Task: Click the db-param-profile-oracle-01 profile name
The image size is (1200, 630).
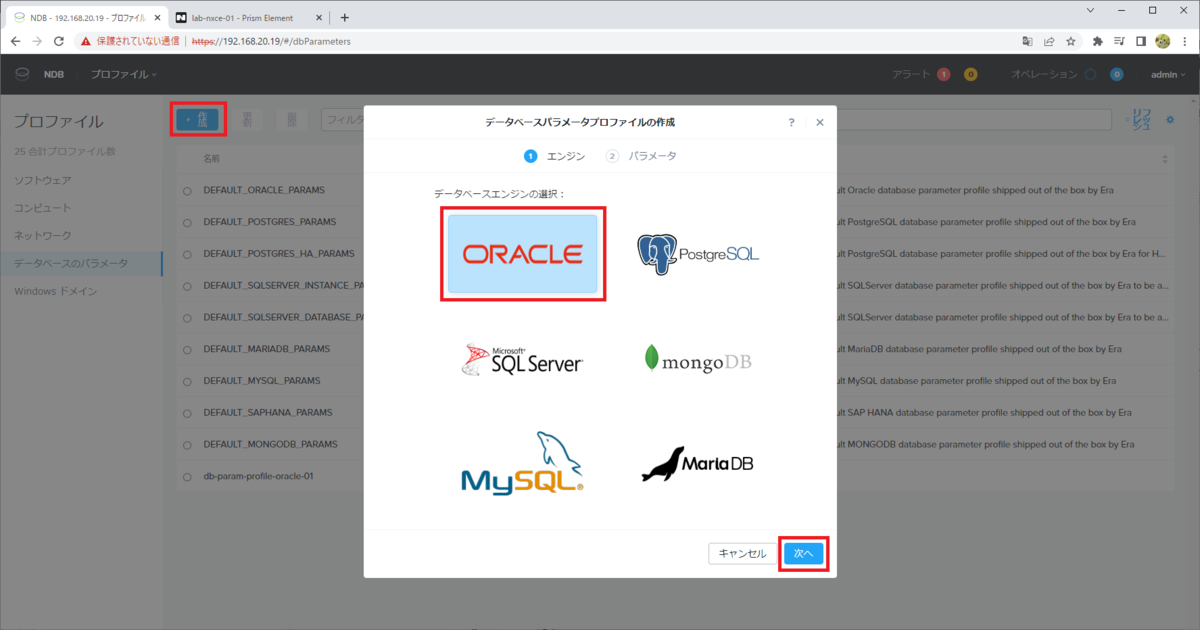Action: [x=258, y=476]
